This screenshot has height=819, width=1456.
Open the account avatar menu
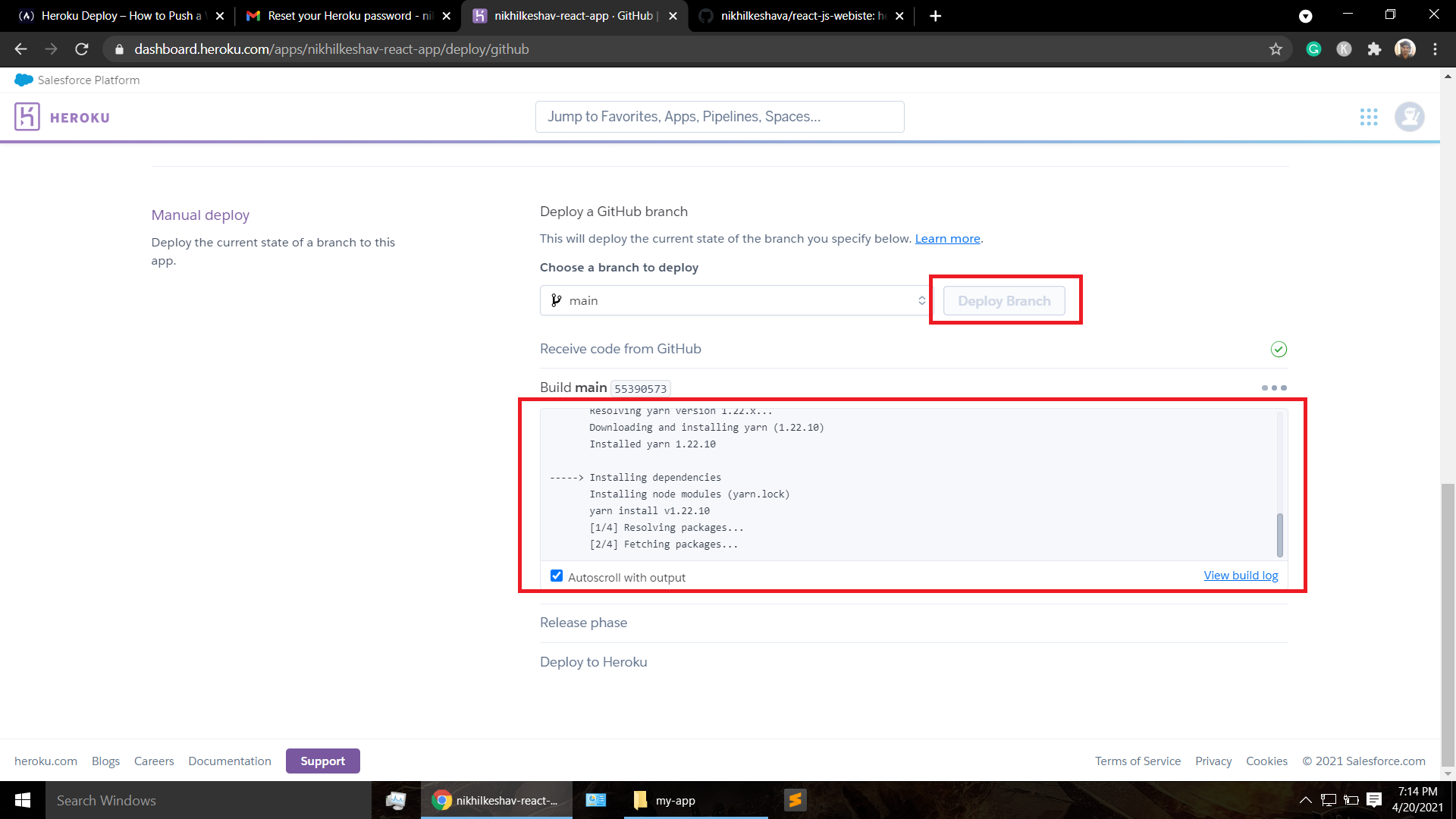pyautogui.click(x=1410, y=117)
